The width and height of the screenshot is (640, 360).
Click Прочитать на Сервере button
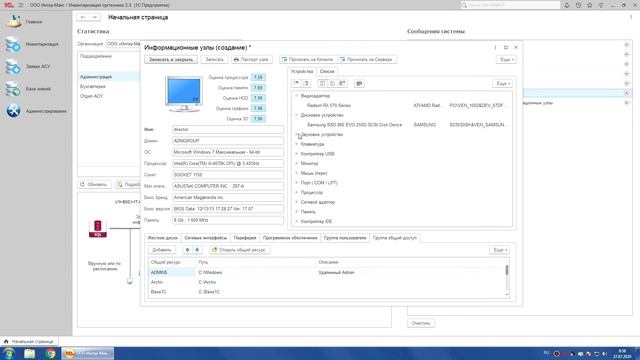(367, 60)
